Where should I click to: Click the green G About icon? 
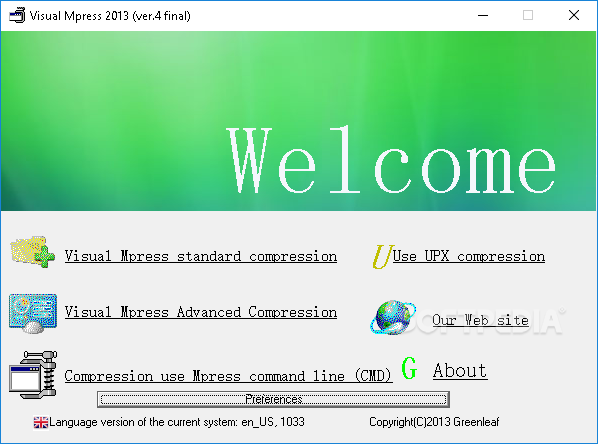pos(410,368)
